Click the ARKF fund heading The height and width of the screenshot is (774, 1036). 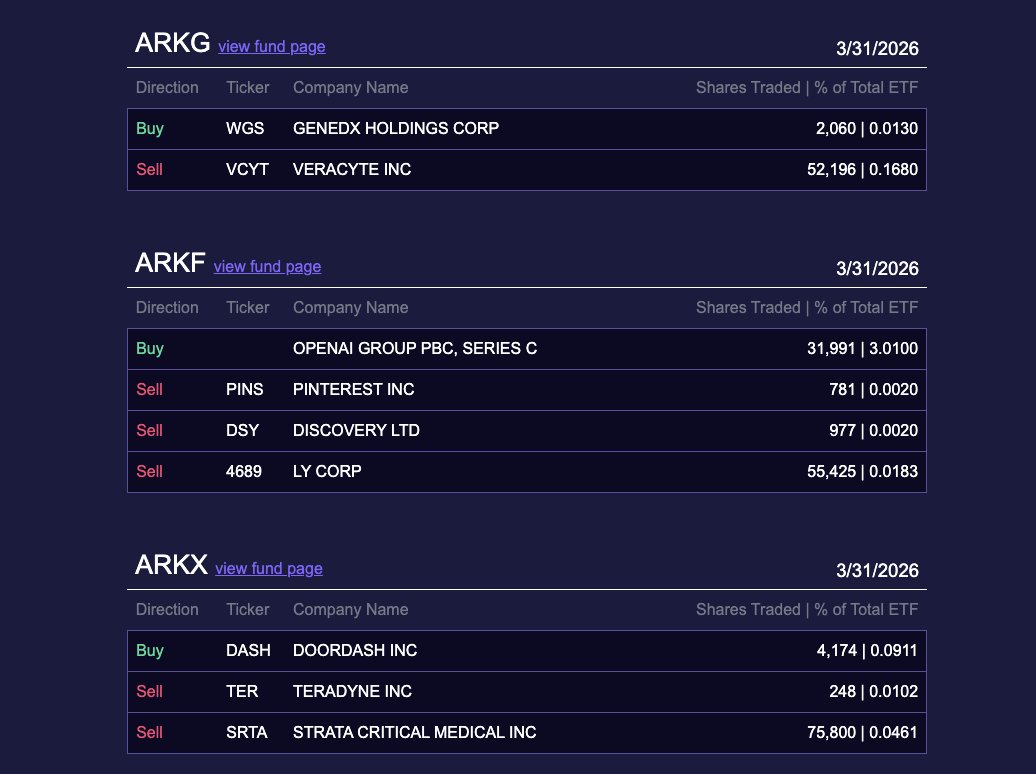coord(170,263)
